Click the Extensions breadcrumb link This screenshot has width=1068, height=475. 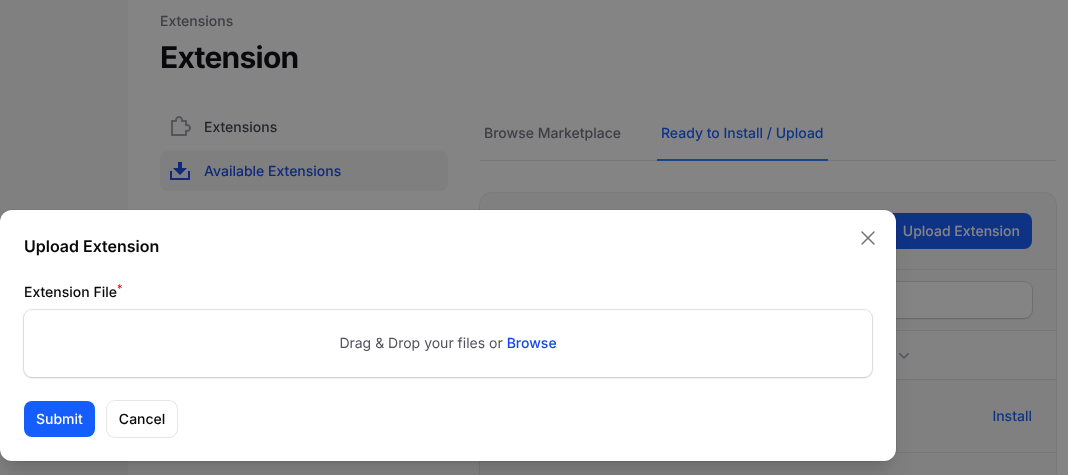196,21
